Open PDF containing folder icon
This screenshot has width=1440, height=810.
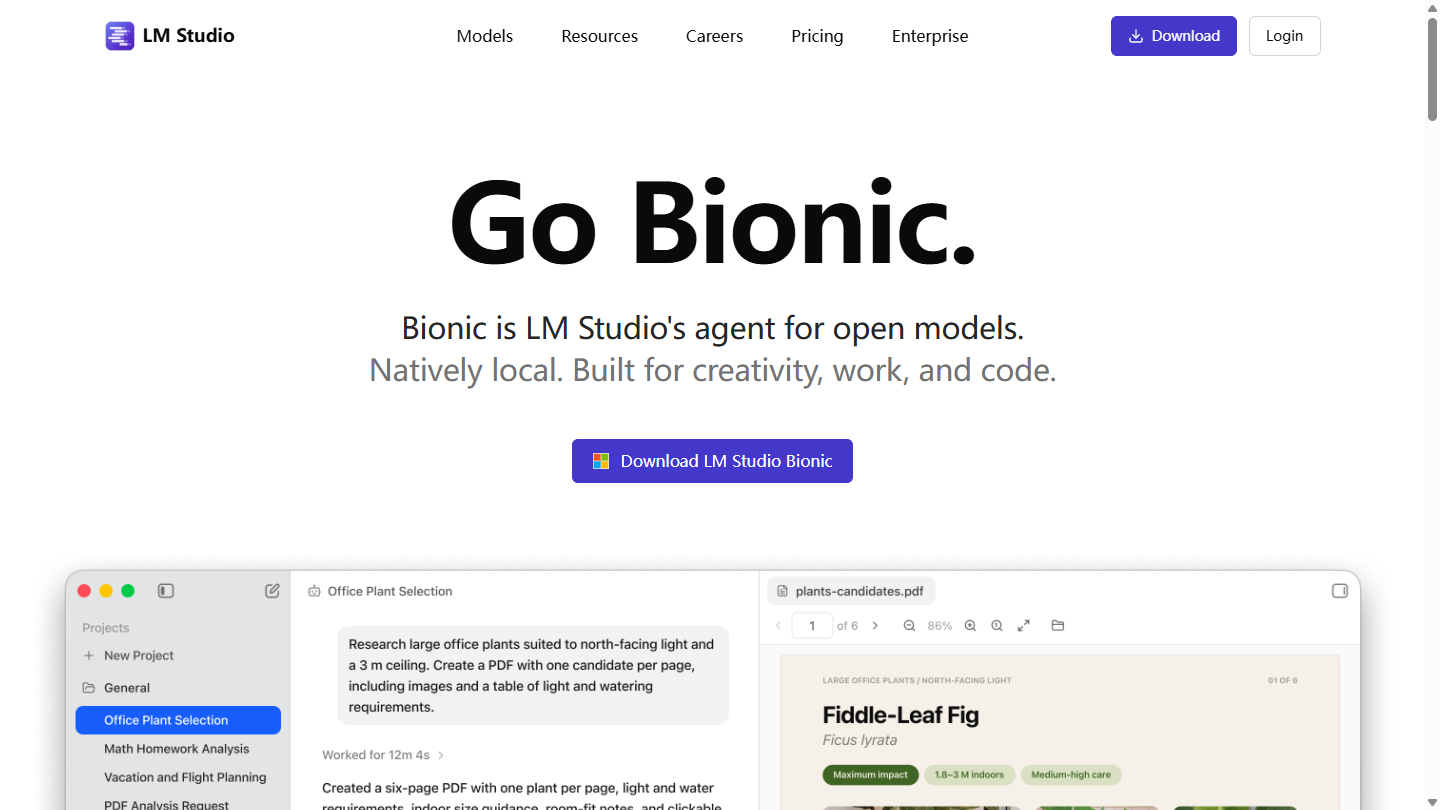pos(1058,625)
